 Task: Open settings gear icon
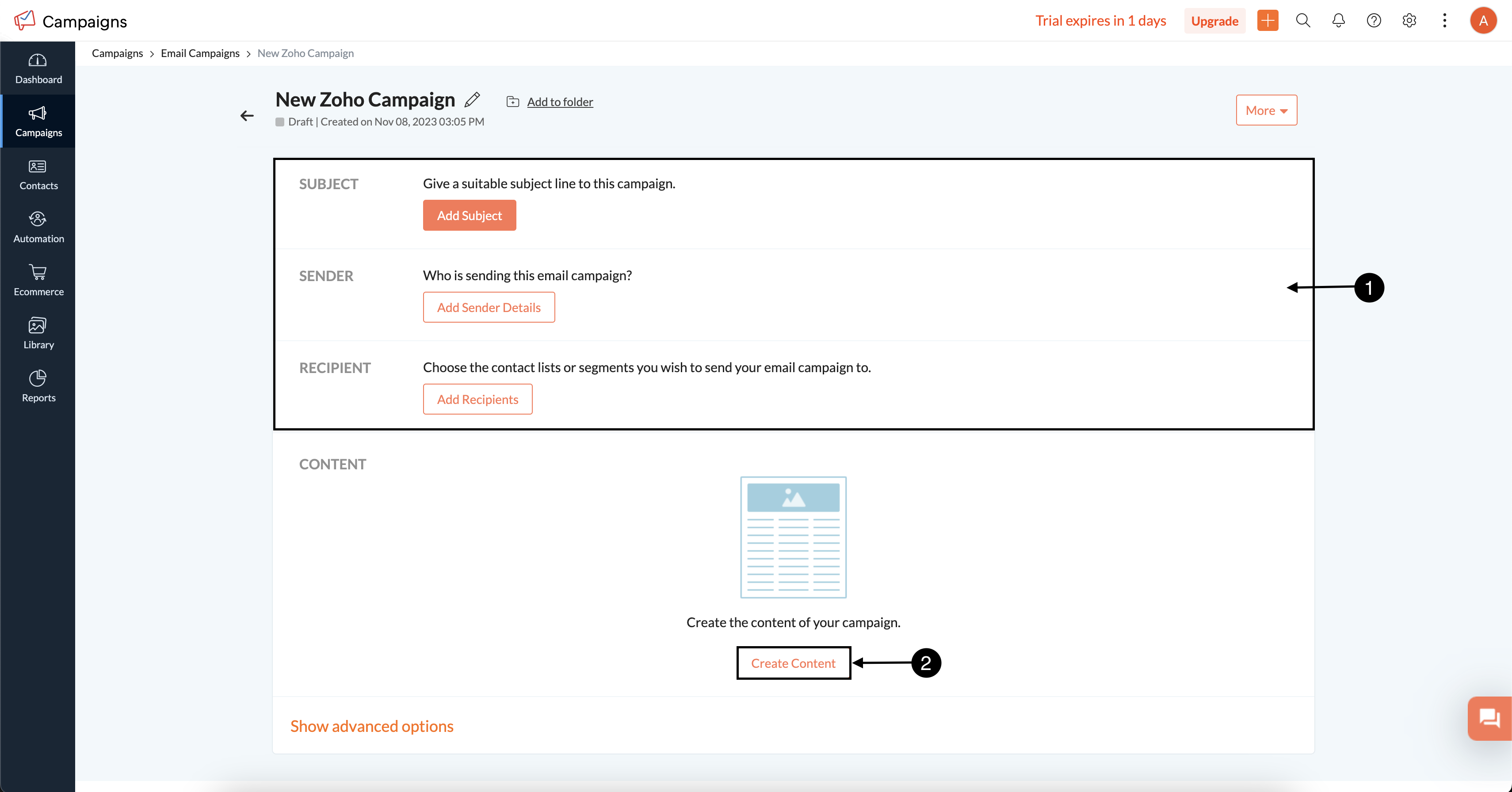pos(1409,20)
